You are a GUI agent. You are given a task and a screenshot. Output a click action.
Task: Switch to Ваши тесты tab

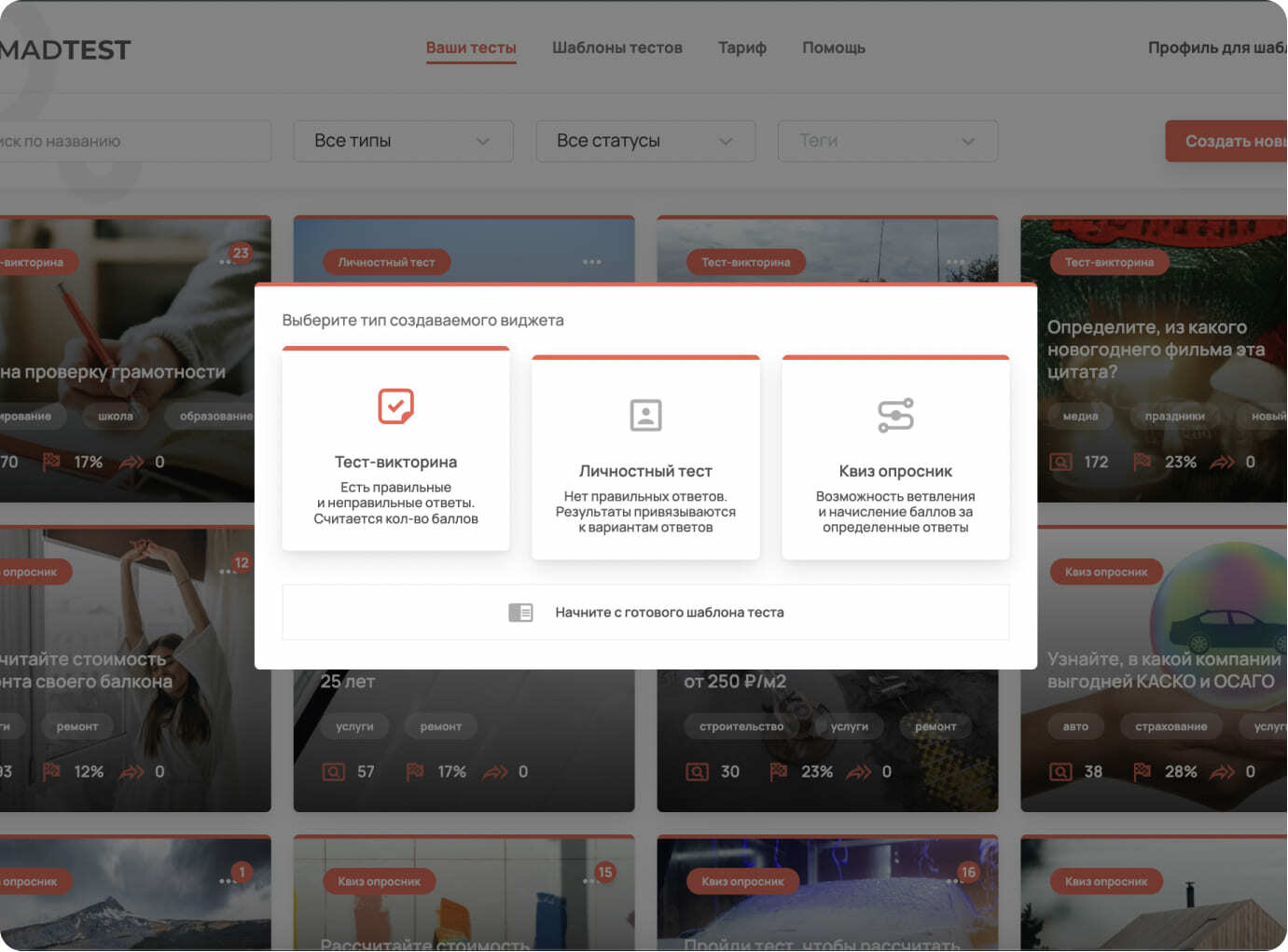point(471,48)
